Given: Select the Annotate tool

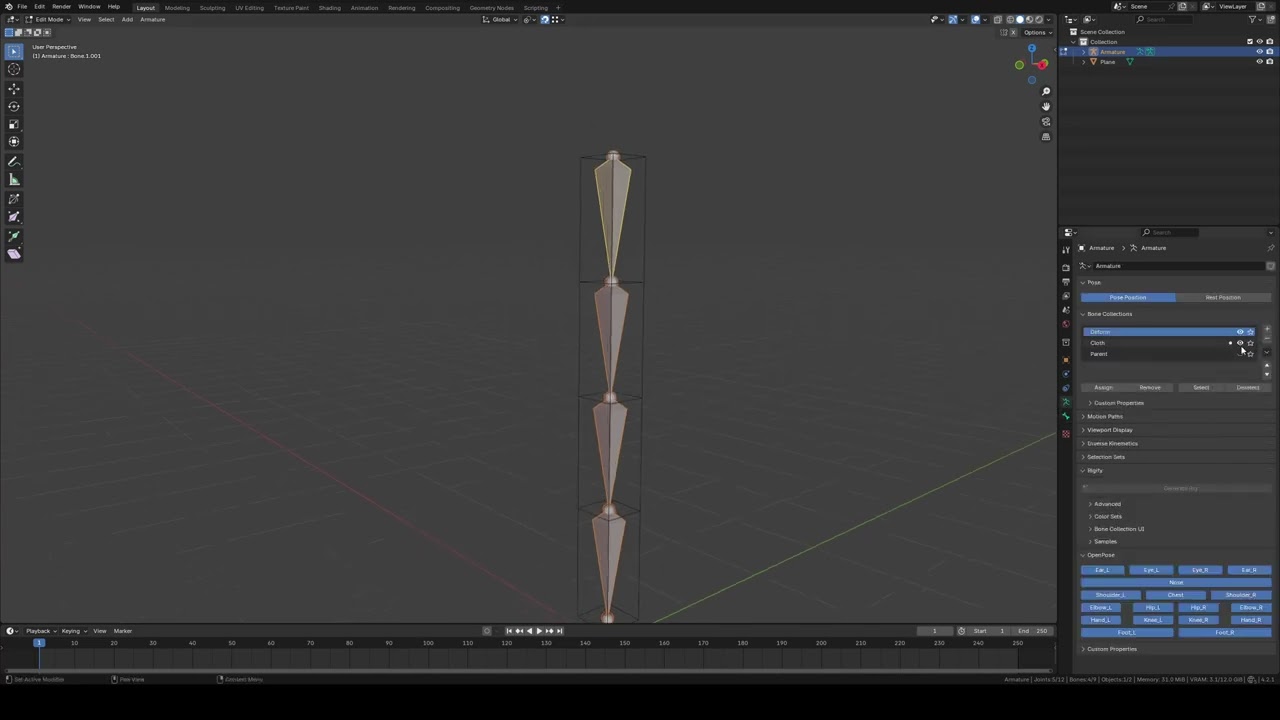Looking at the screenshot, I should pos(14,162).
